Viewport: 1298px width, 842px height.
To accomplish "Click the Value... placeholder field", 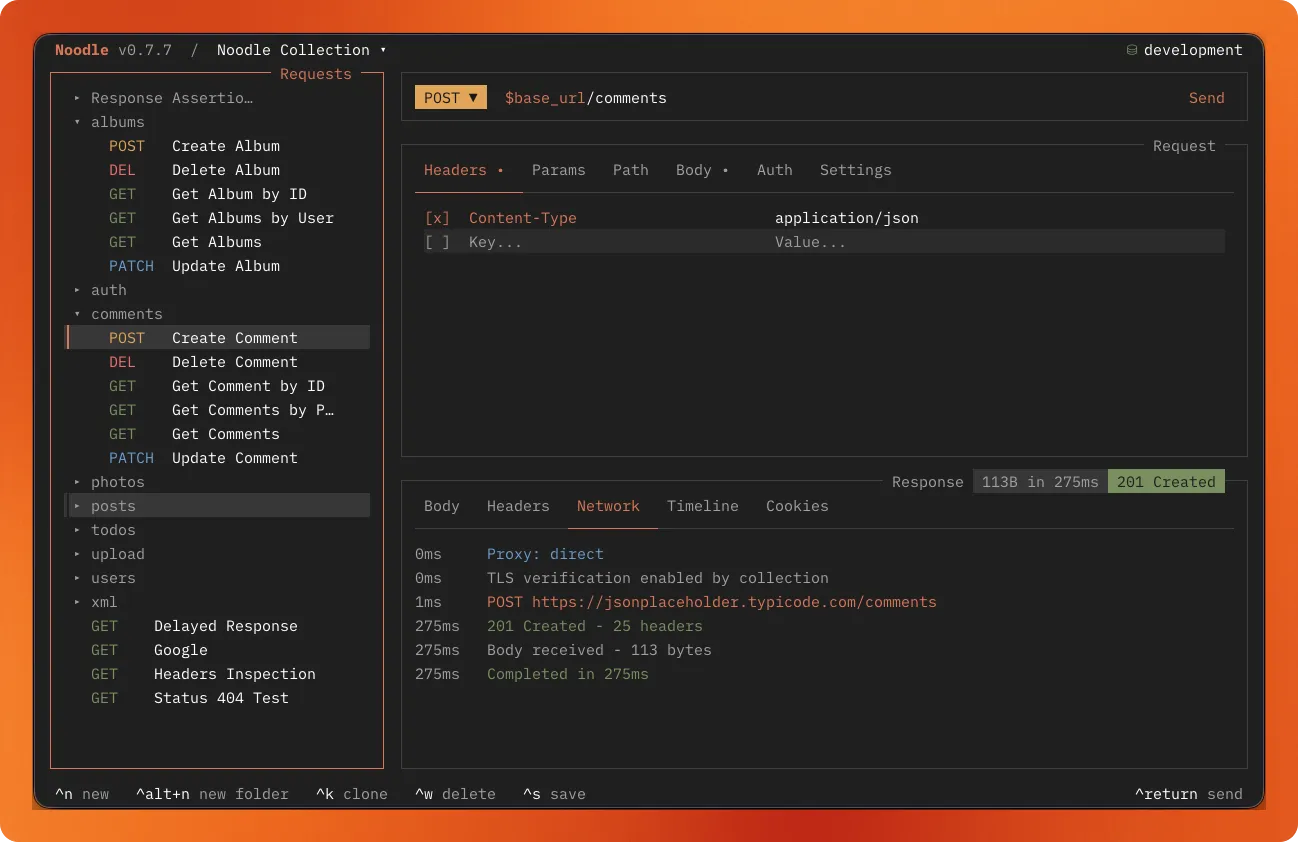I will click(810, 242).
